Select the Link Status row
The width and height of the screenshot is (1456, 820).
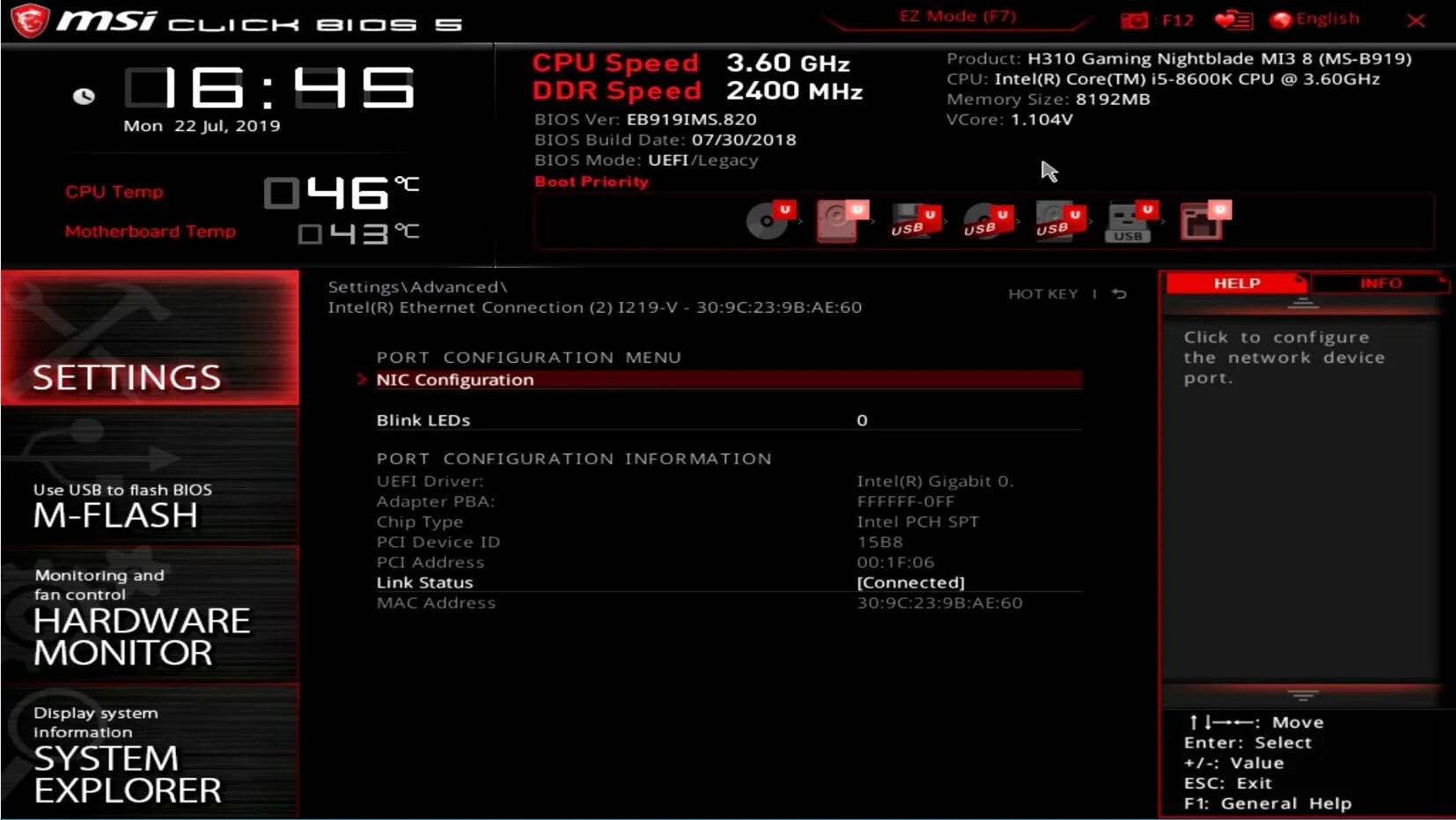pyautogui.click(x=729, y=582)
